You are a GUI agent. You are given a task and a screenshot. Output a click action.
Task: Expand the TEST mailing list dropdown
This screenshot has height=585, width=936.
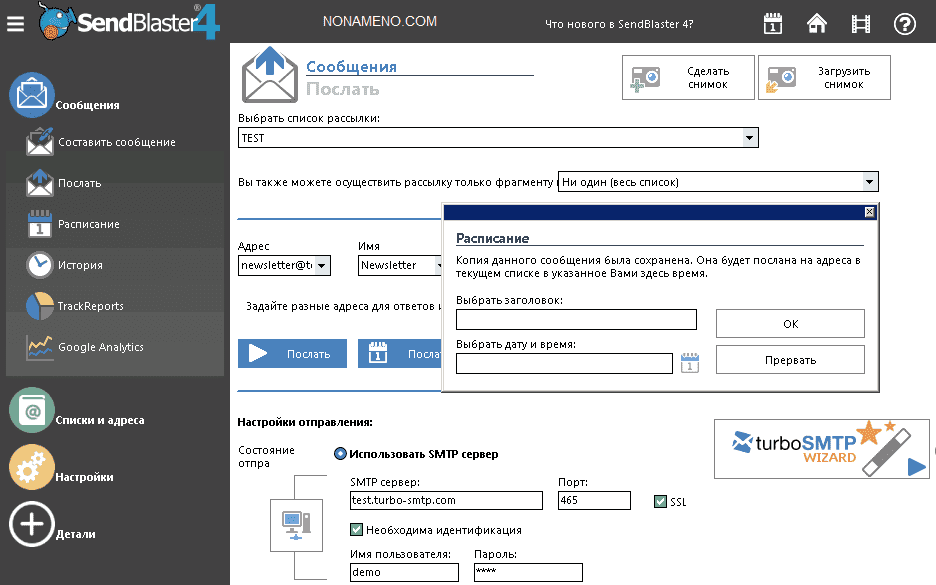[749, 138]
